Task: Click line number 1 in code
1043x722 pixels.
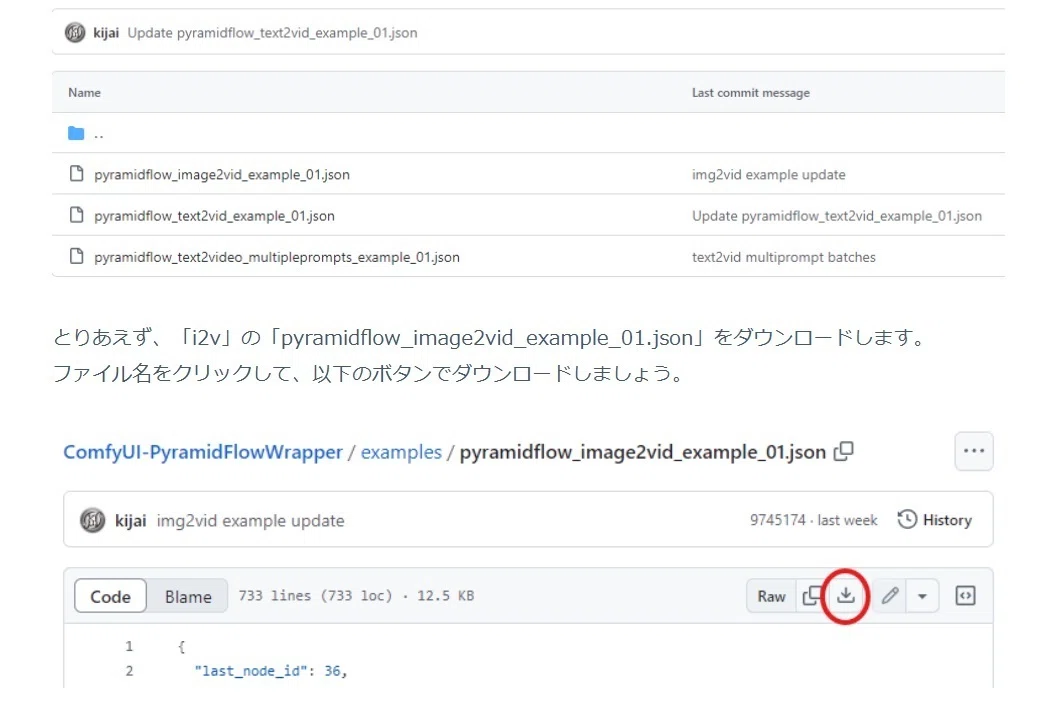Action: pyautogui.click(x=129, y=646)
